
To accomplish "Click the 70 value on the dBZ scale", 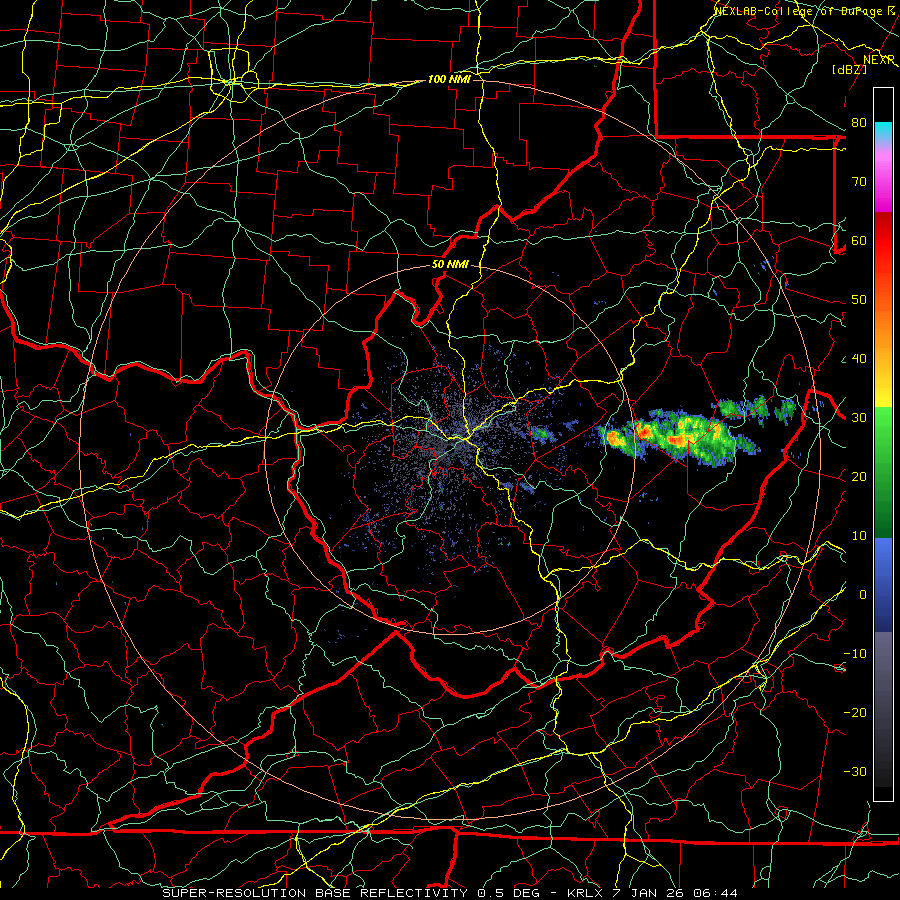I will pos(859,182).
